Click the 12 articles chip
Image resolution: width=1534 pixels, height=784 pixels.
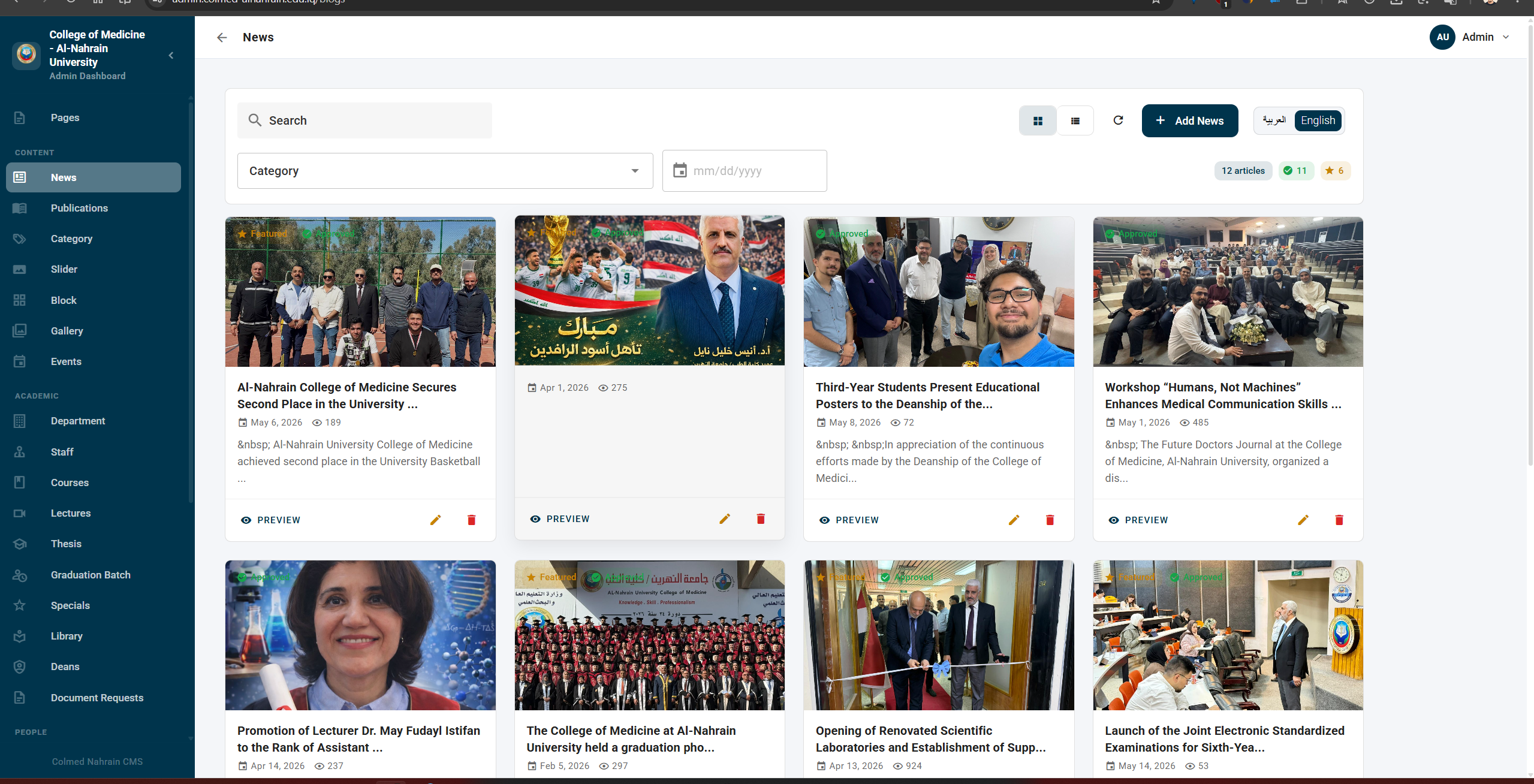point(1243,171)
